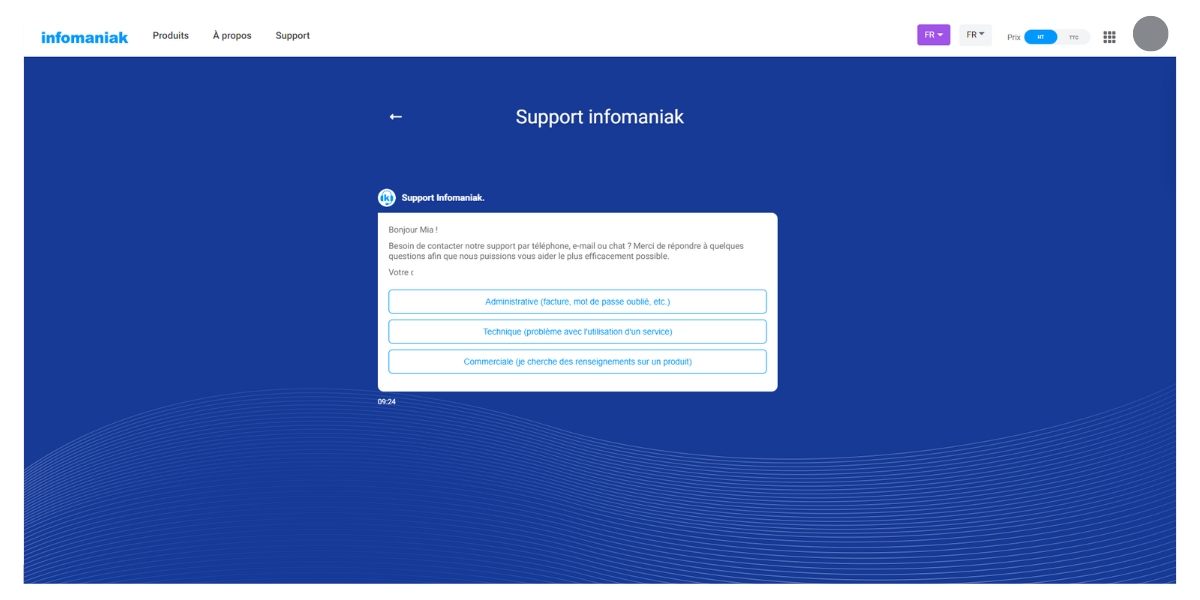Open the Support menu
Viewport: 1200px width, 600px height.
[293, 36]
